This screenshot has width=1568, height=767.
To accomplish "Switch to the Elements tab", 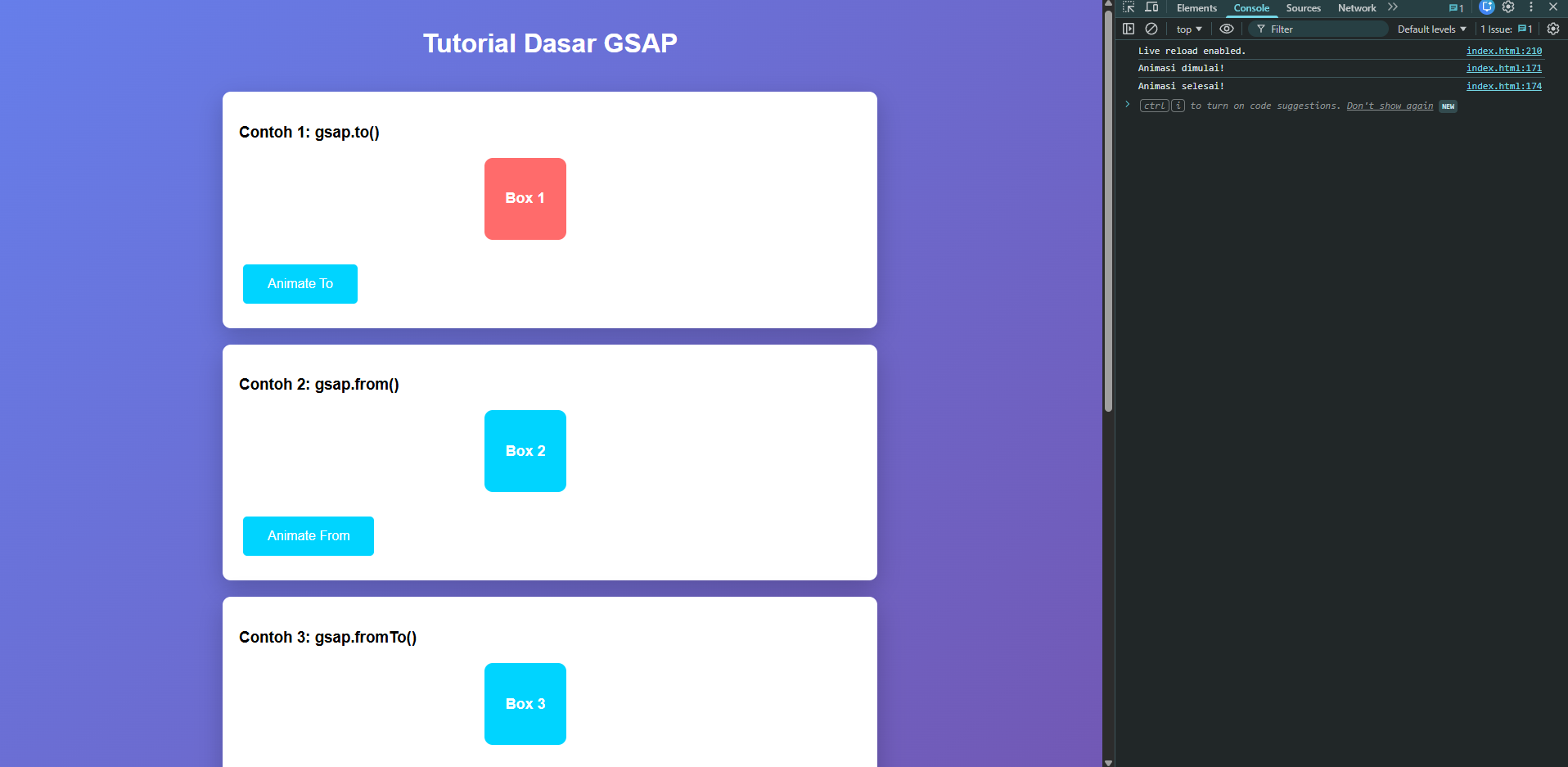I will point(1196,8).
